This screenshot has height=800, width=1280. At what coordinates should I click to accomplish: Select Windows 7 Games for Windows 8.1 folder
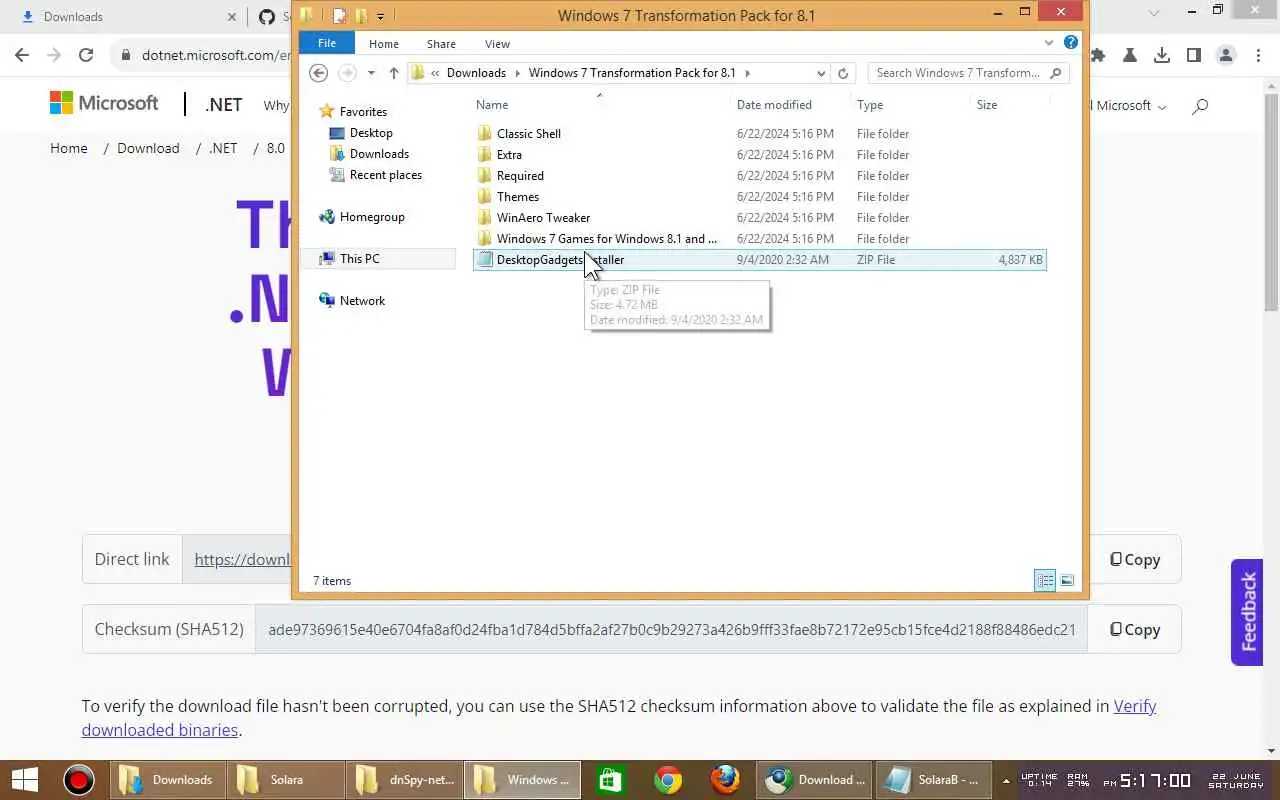click(607, 239)
